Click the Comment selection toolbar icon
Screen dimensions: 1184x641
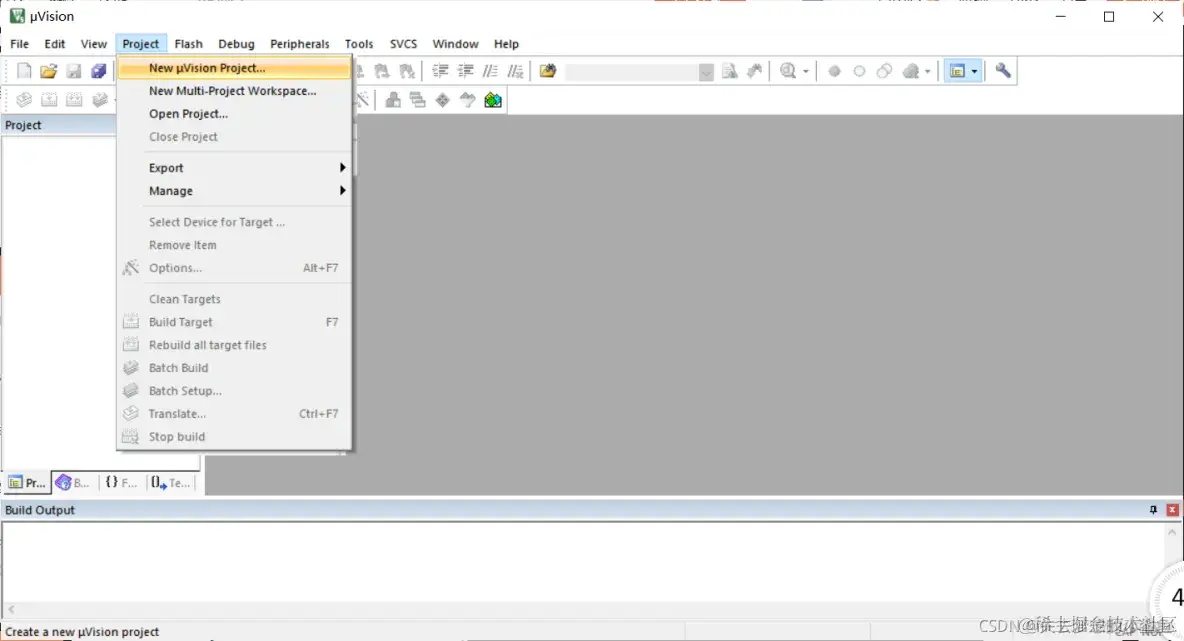(490, 71)
